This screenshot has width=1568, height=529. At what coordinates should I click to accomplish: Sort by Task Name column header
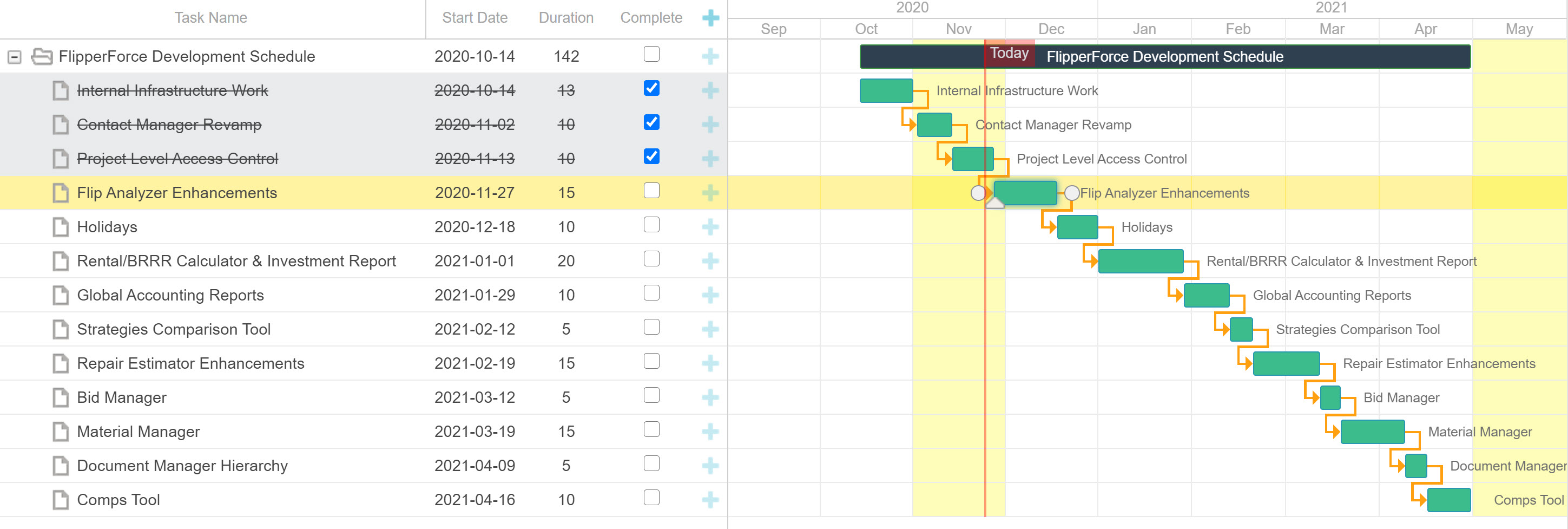tap(210, 18)
